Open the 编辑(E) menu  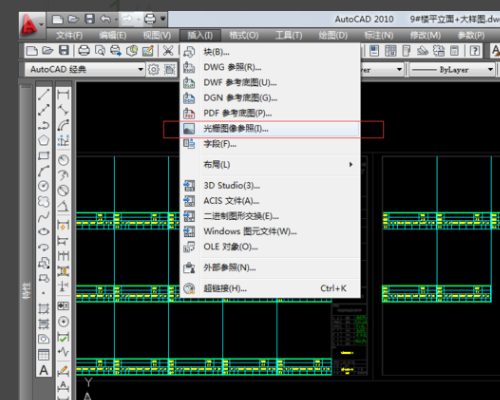coord(113,35)
